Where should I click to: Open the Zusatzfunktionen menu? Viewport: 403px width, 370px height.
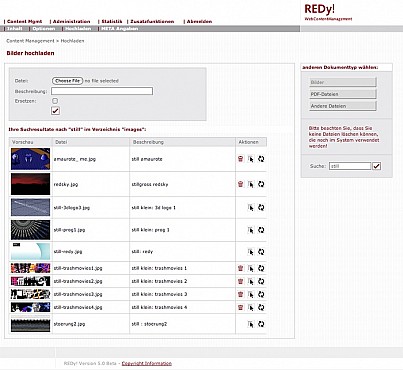point(152,21)
